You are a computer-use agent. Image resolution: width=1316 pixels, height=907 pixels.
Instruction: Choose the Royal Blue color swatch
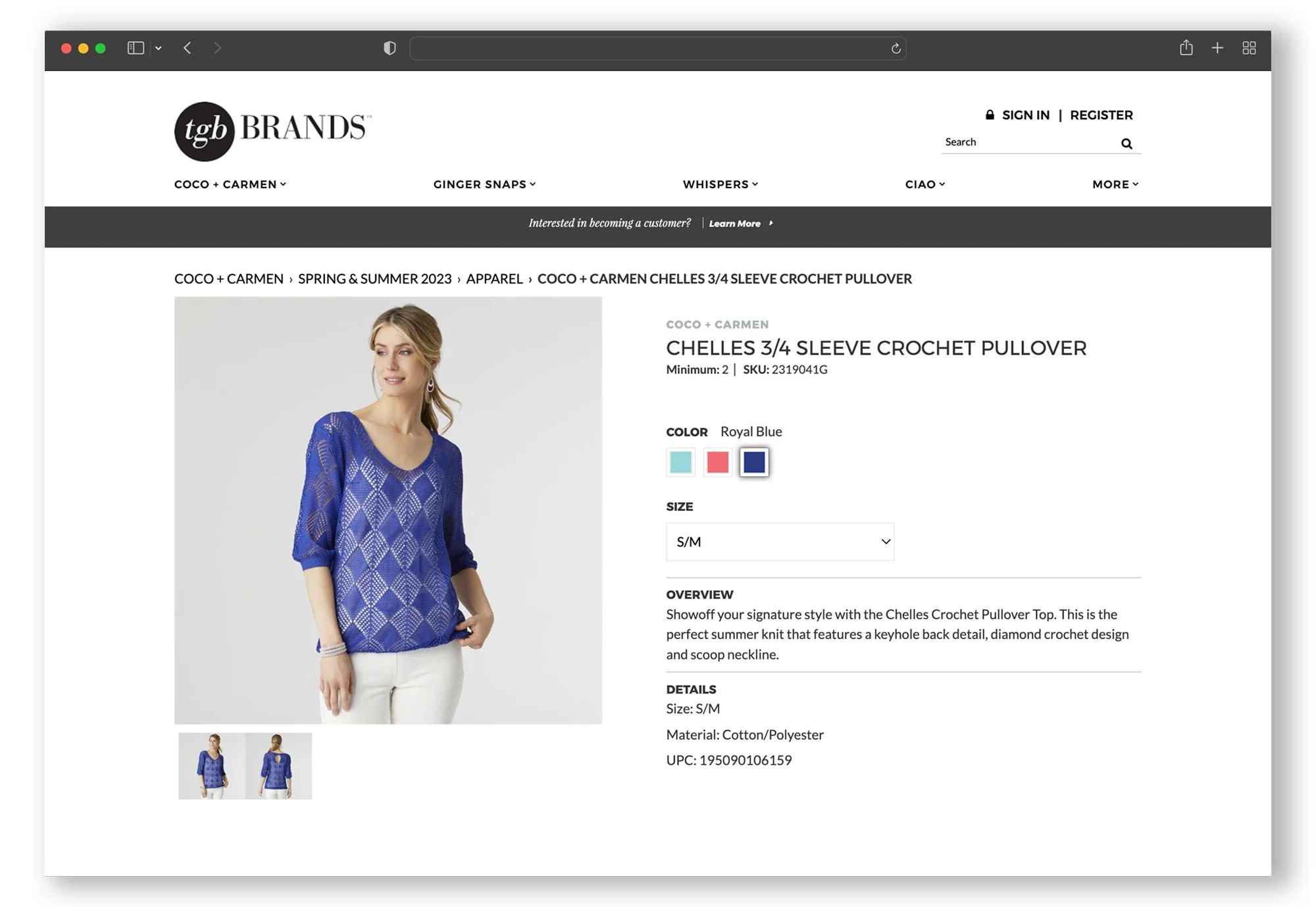click(754, 462)
